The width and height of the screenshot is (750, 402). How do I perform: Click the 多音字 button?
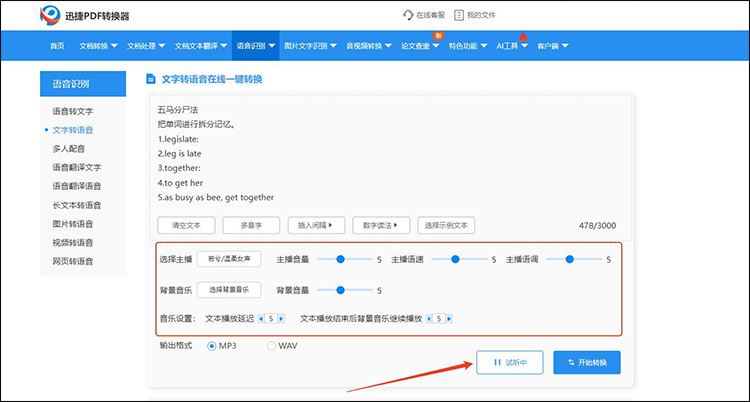[251, 225]
